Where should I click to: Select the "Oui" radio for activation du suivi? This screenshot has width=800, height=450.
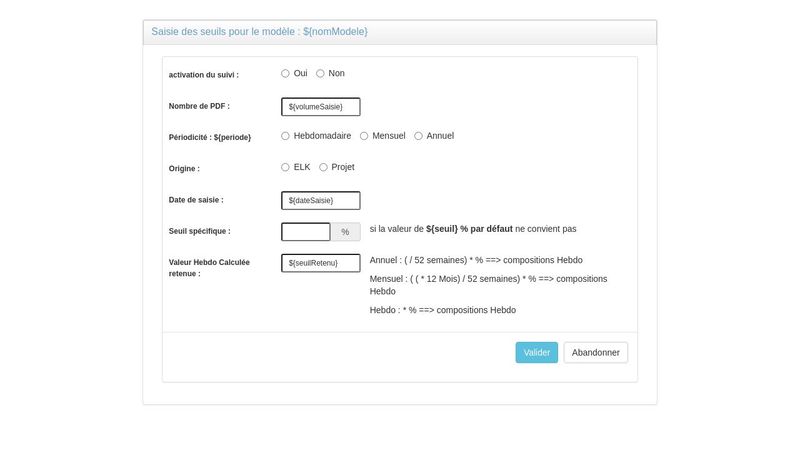pos(285,73)
